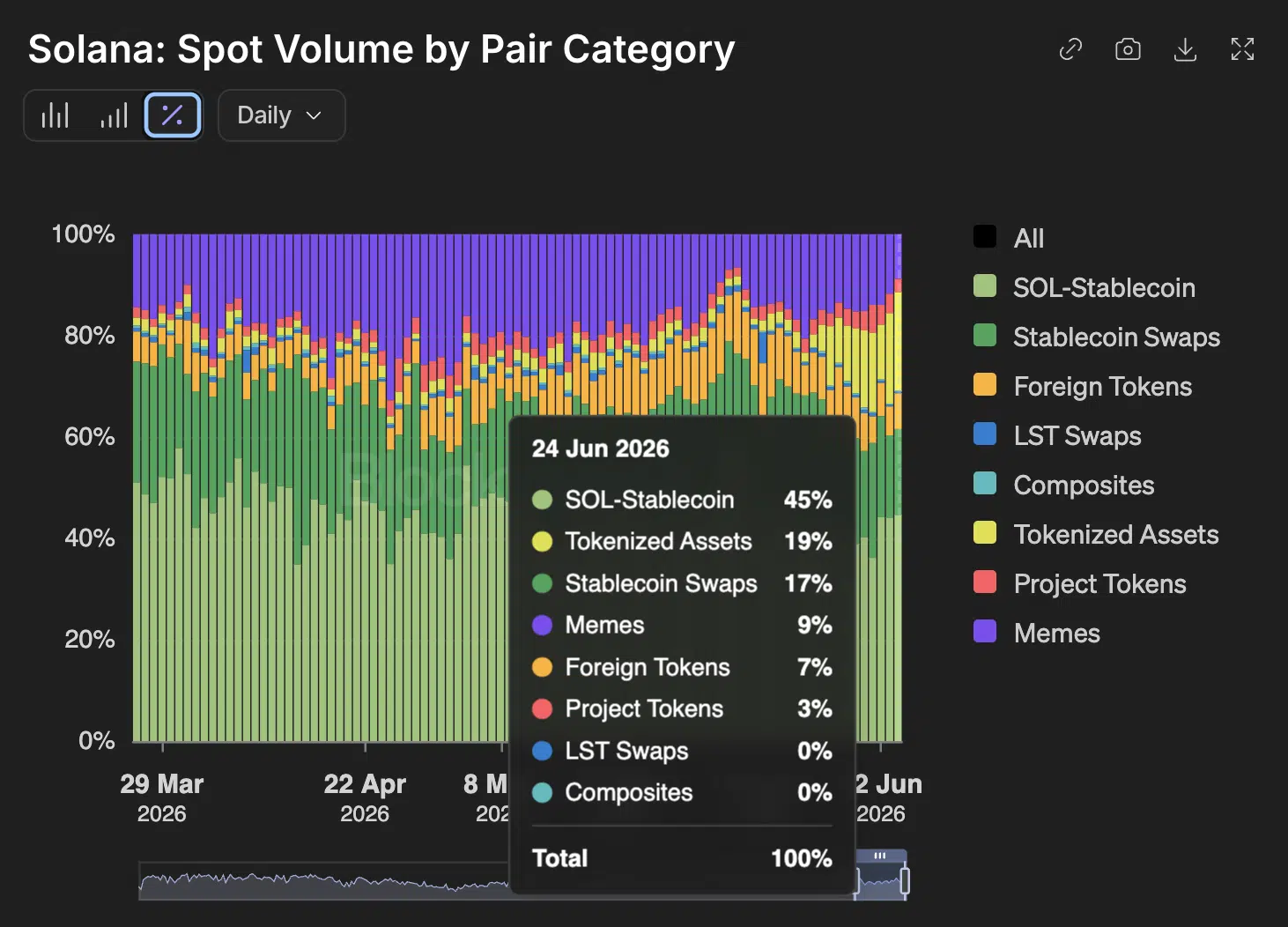This screenshot has width=1288, height=927.
Task: Click LST Swaps 0% tooltip row
Action: (682, 751)
